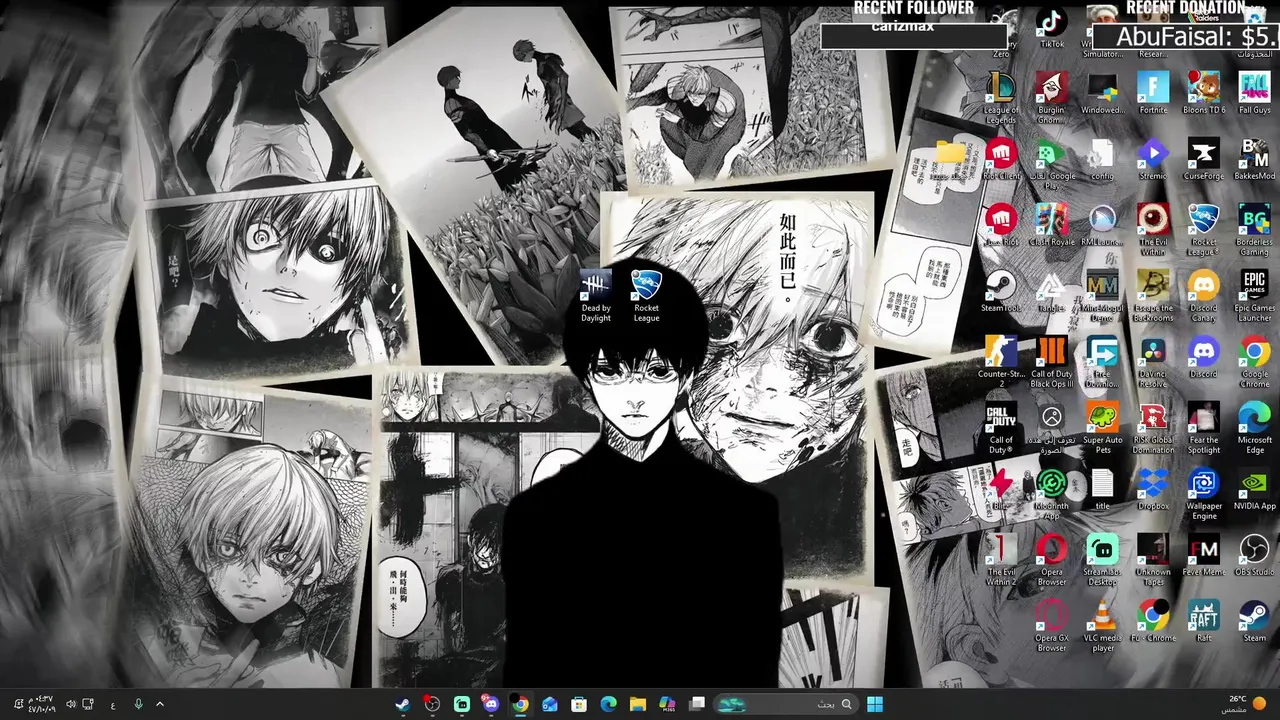Open the Windows Start button
The width and height of the screenshot is (1280, 720).
[875, 704]
